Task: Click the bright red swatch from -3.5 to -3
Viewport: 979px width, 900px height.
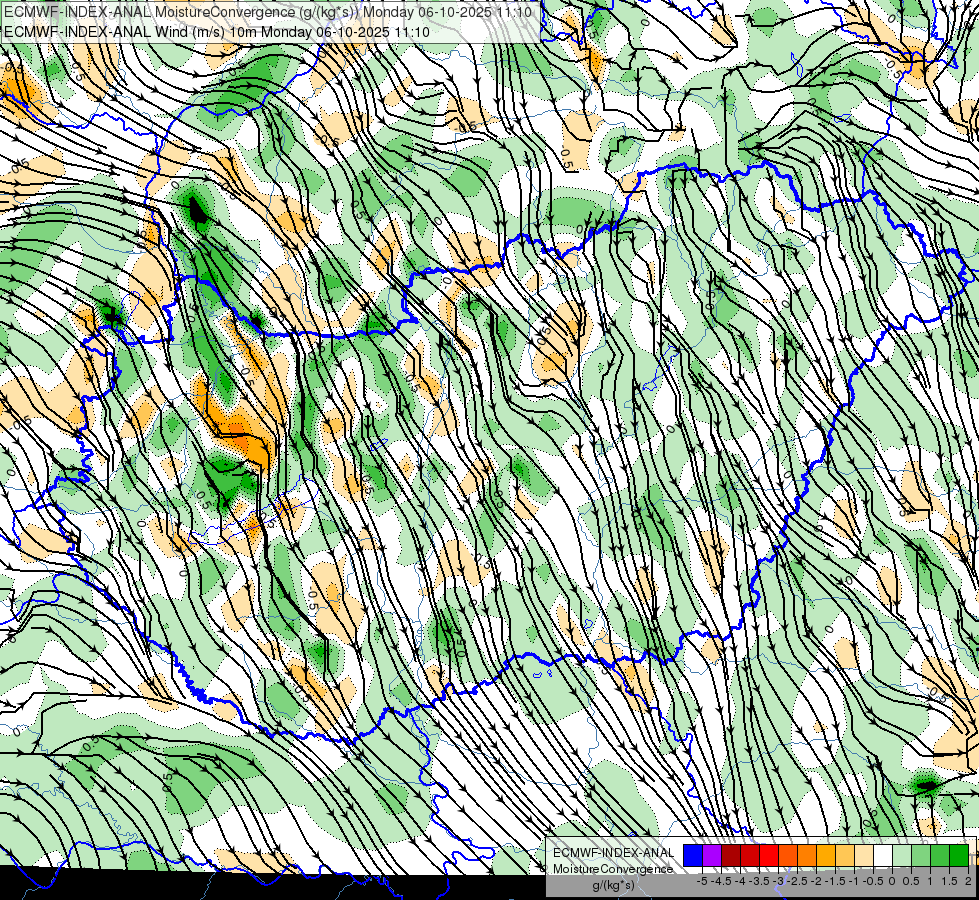Action: 769,856
